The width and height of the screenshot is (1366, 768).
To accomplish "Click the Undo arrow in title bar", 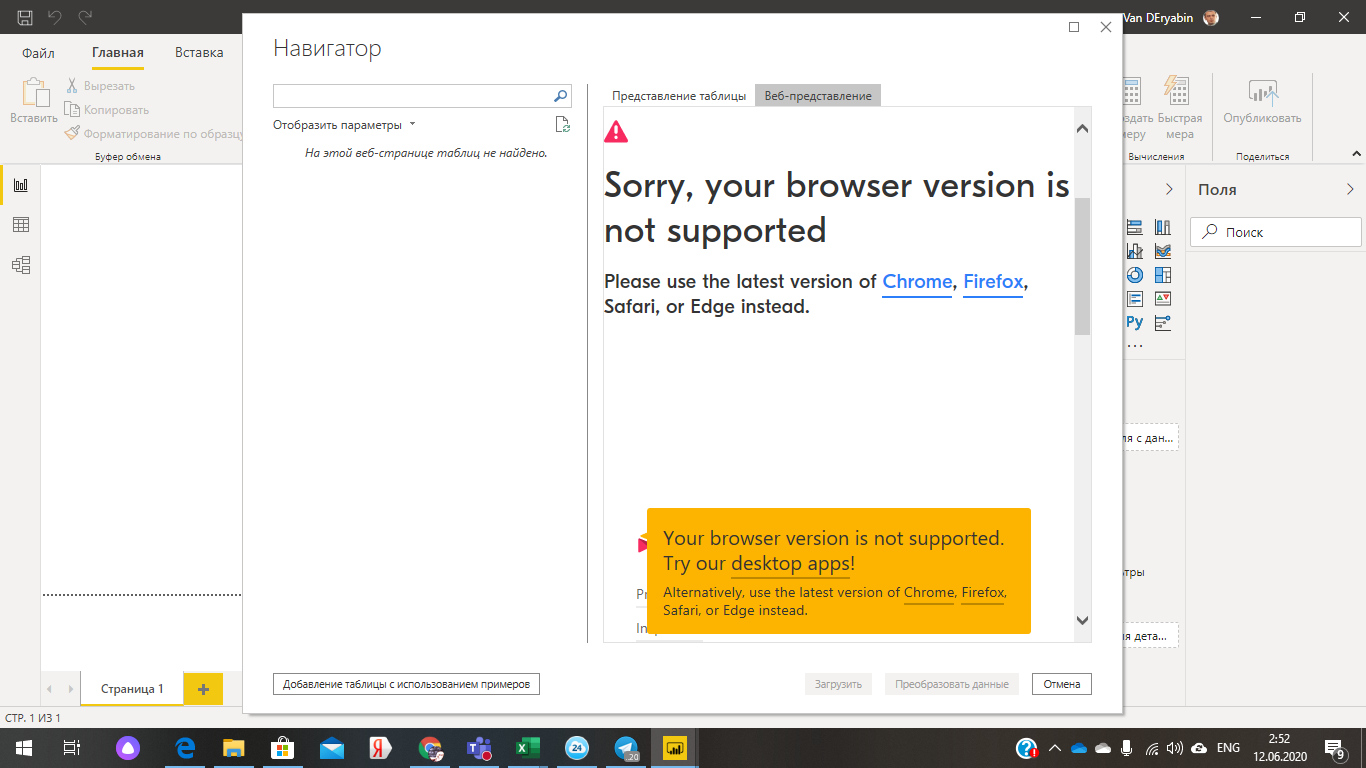I will click(x=55, y=18).
